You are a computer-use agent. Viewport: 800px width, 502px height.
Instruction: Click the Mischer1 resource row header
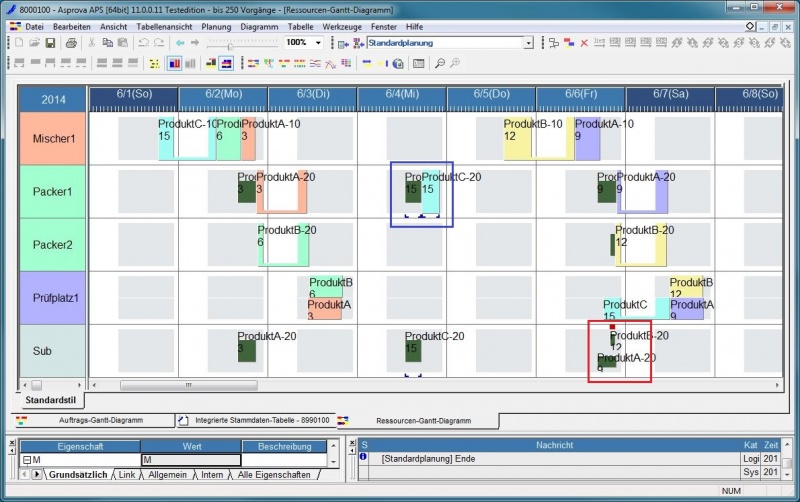point(53,138)
